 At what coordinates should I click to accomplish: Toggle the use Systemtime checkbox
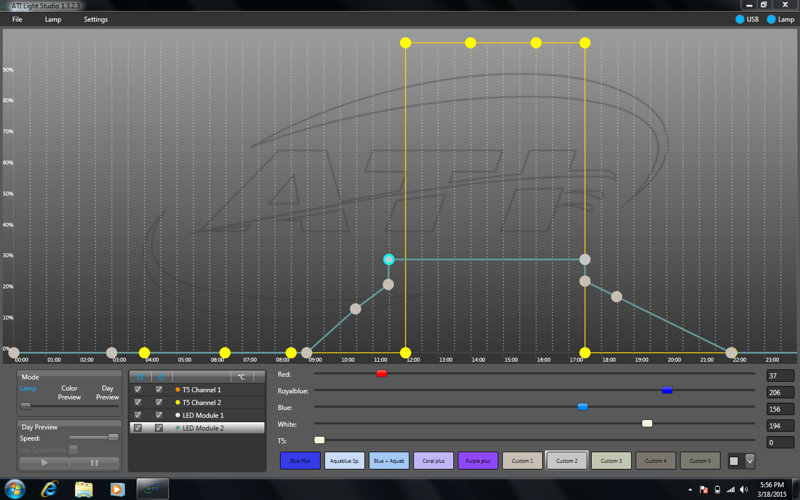(73, 449)
